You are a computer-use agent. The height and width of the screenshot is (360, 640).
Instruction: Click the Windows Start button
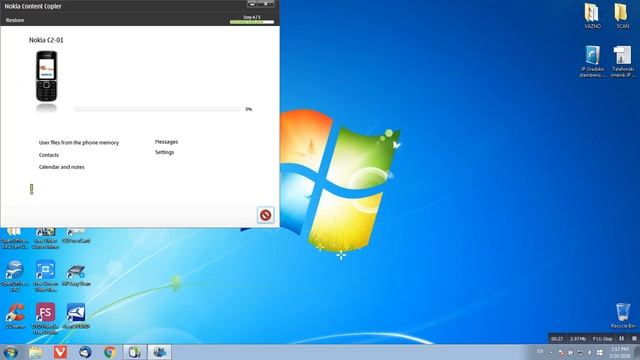click(x=11, y=352)
